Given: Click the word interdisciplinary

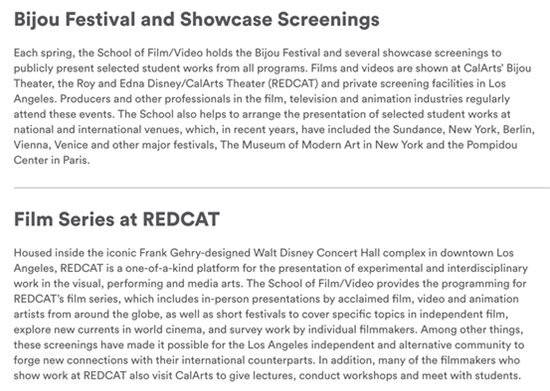Looking at the screenshot, I should pos(487,268).
